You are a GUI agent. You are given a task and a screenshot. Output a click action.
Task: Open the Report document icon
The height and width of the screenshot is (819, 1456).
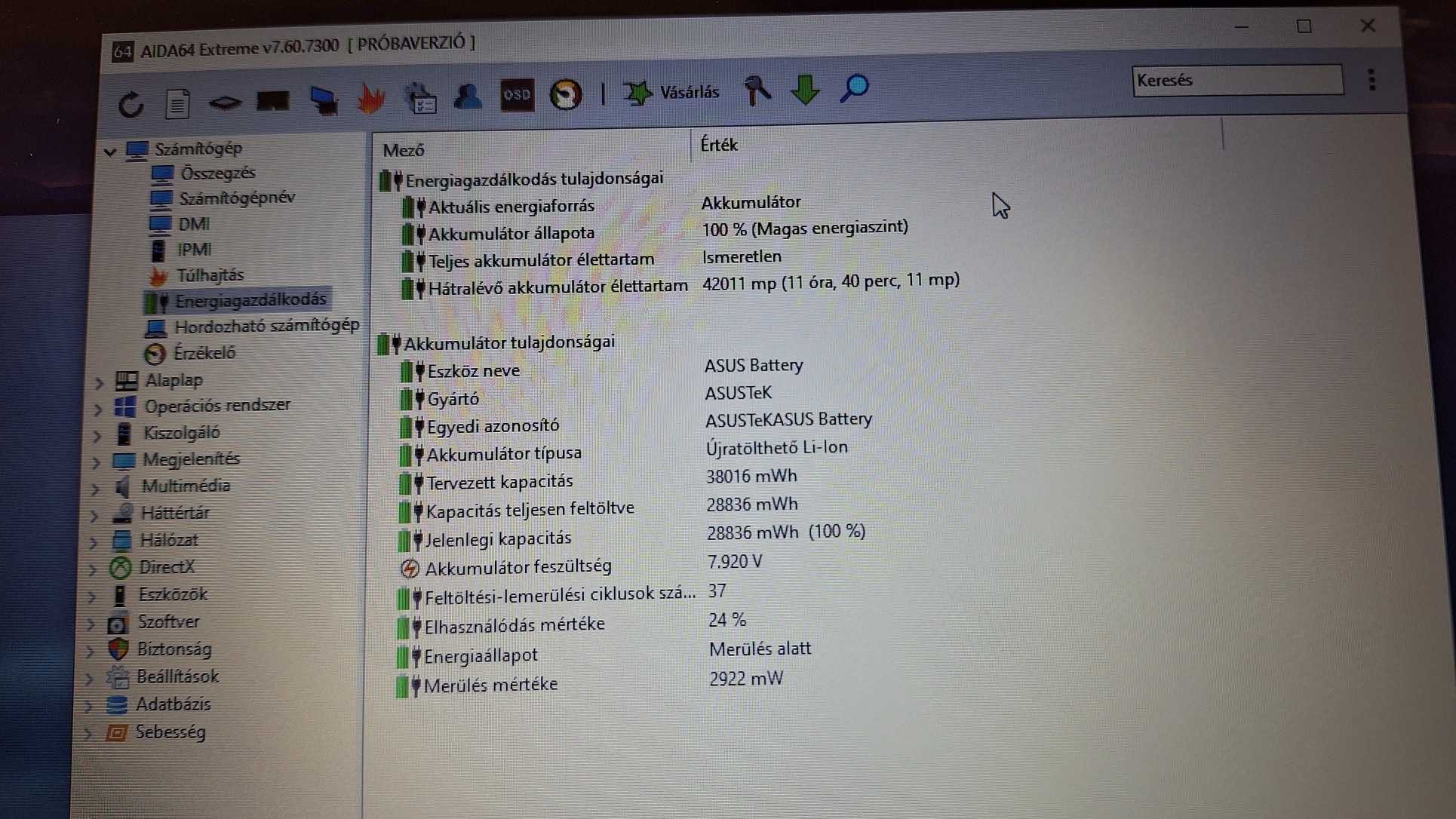click(177, 103)
